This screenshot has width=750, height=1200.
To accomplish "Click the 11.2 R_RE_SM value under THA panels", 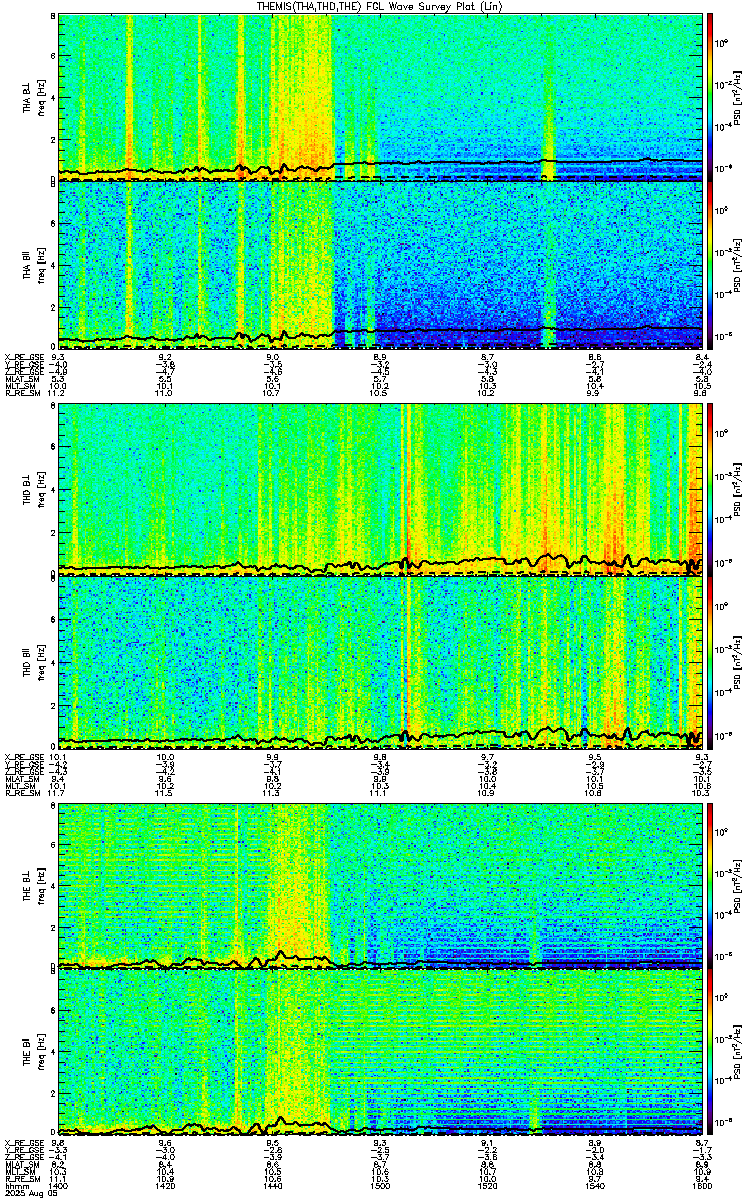I will [x=58, y=394].
